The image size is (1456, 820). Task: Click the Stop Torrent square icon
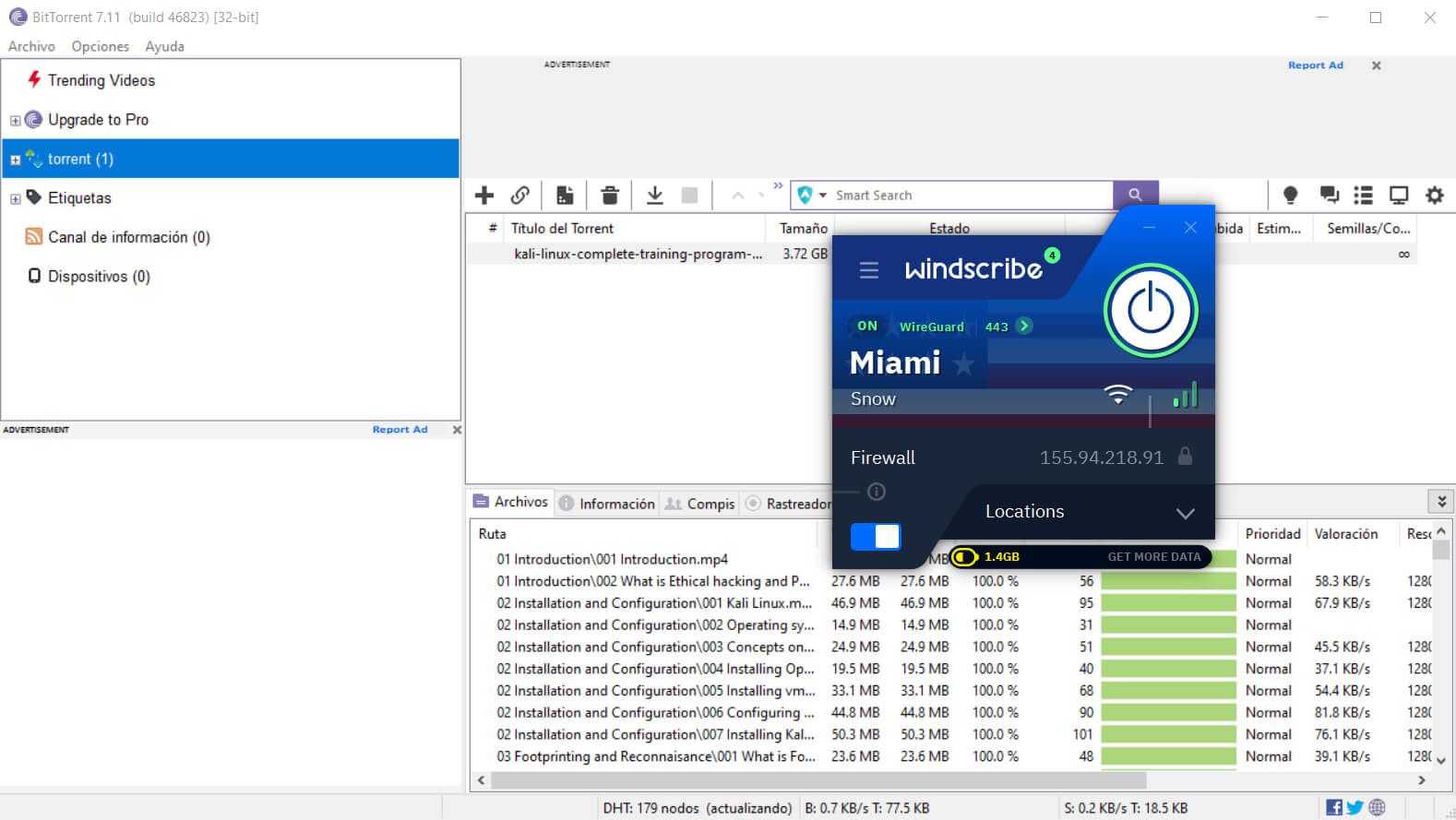tap(689, 196)
